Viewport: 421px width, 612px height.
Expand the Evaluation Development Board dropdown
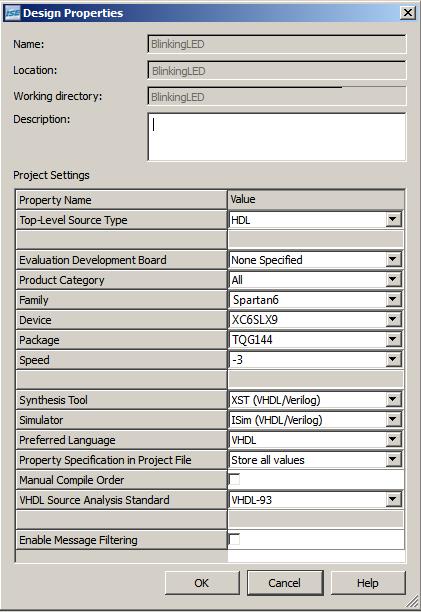393,259
